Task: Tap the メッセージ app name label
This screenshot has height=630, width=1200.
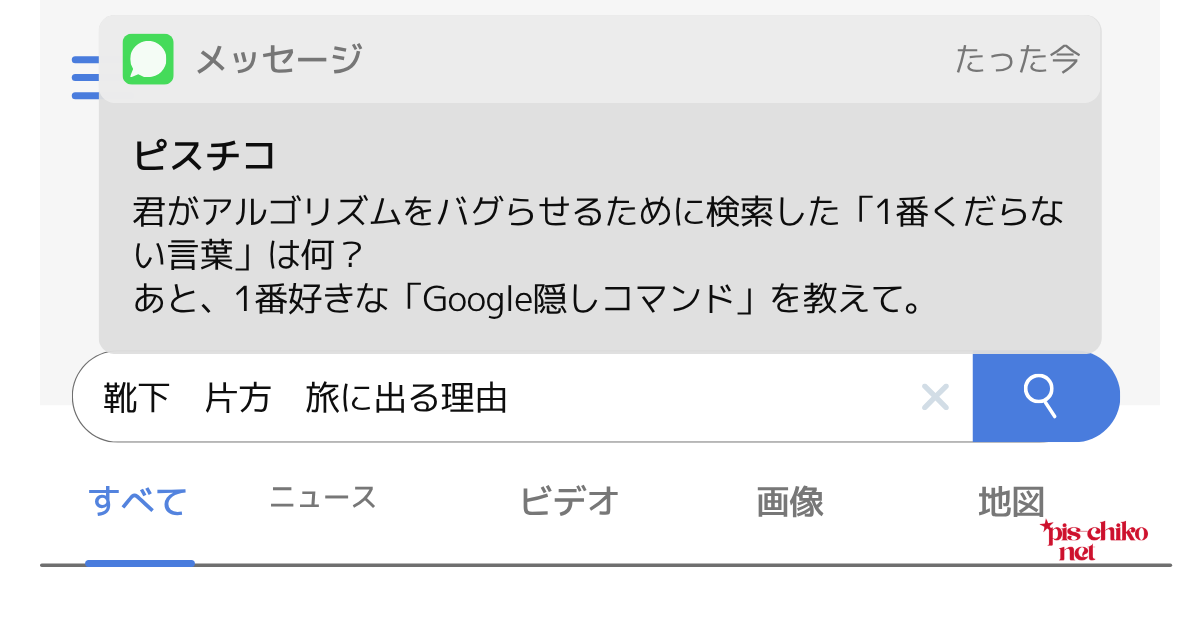Action: 278,60
